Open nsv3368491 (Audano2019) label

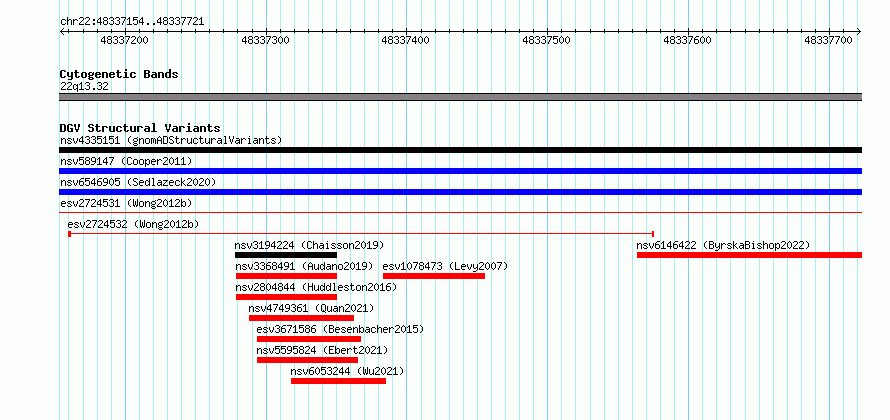(x=305, y=266)
